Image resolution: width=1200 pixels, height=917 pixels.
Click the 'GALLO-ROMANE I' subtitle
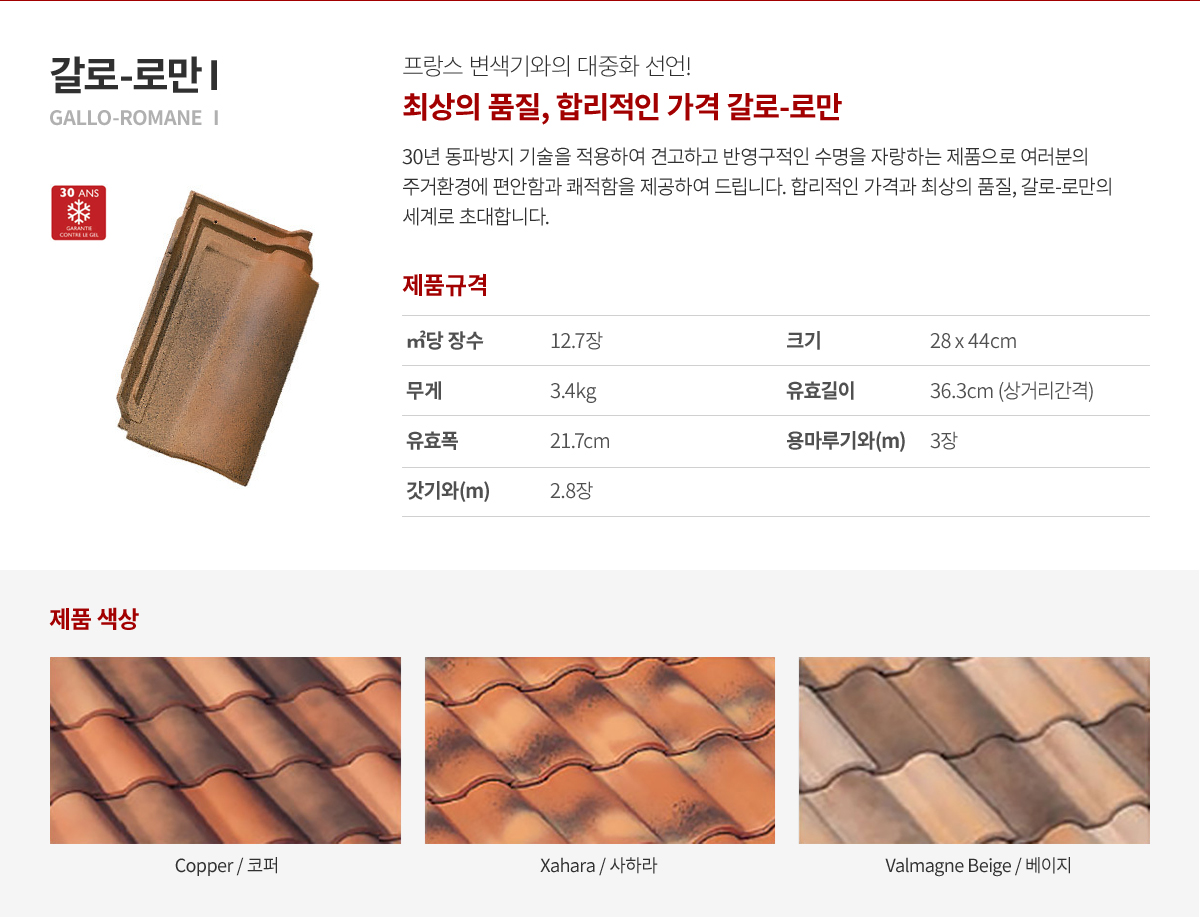click(134, 118)
